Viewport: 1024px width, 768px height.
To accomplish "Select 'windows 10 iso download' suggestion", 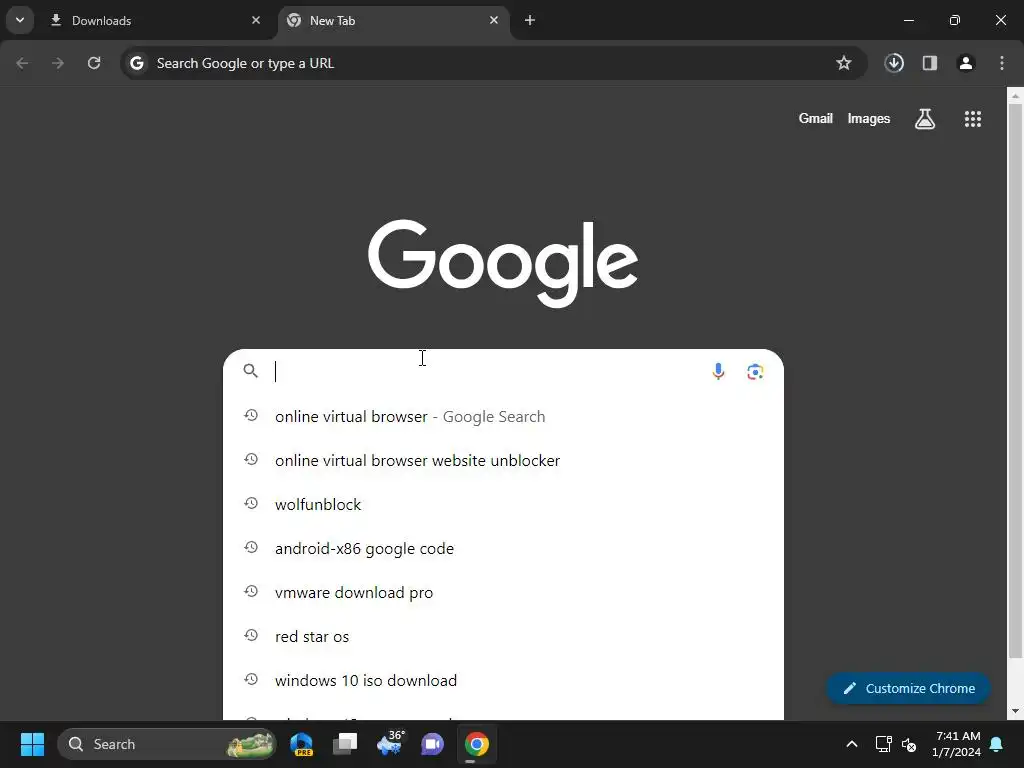I will coord(503,680).
